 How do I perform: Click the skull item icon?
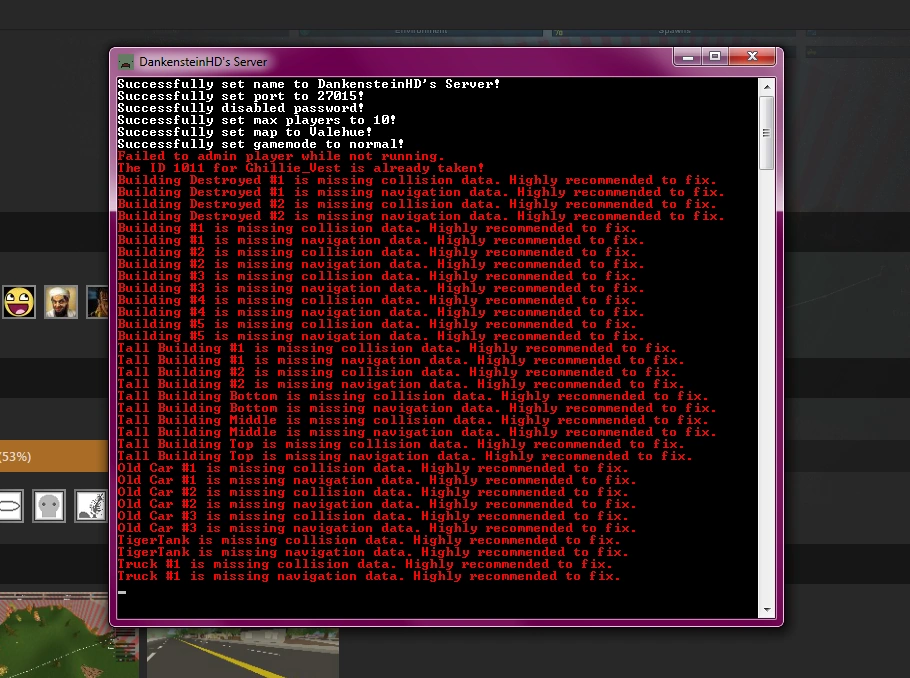point(48,506)
